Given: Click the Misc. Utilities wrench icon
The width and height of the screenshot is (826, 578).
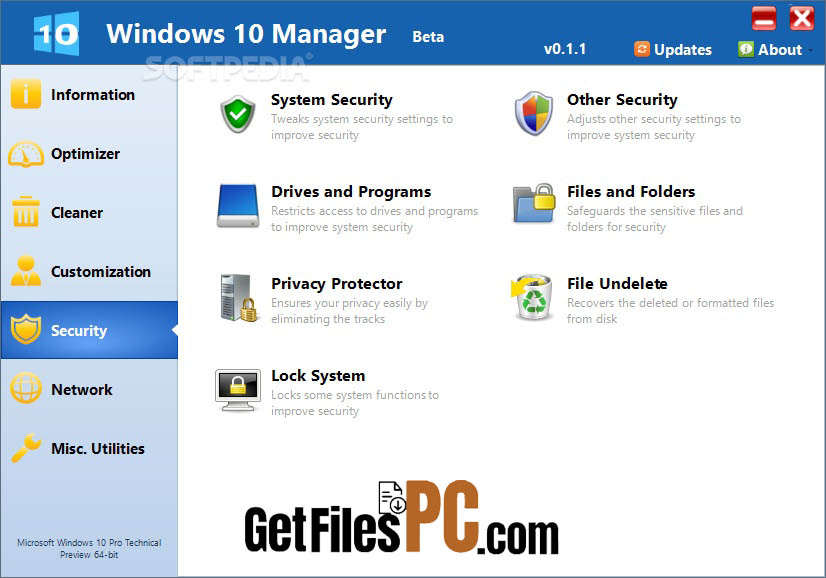Looking at the screenshot, I should pyautogui.click(x=25, y=447).
